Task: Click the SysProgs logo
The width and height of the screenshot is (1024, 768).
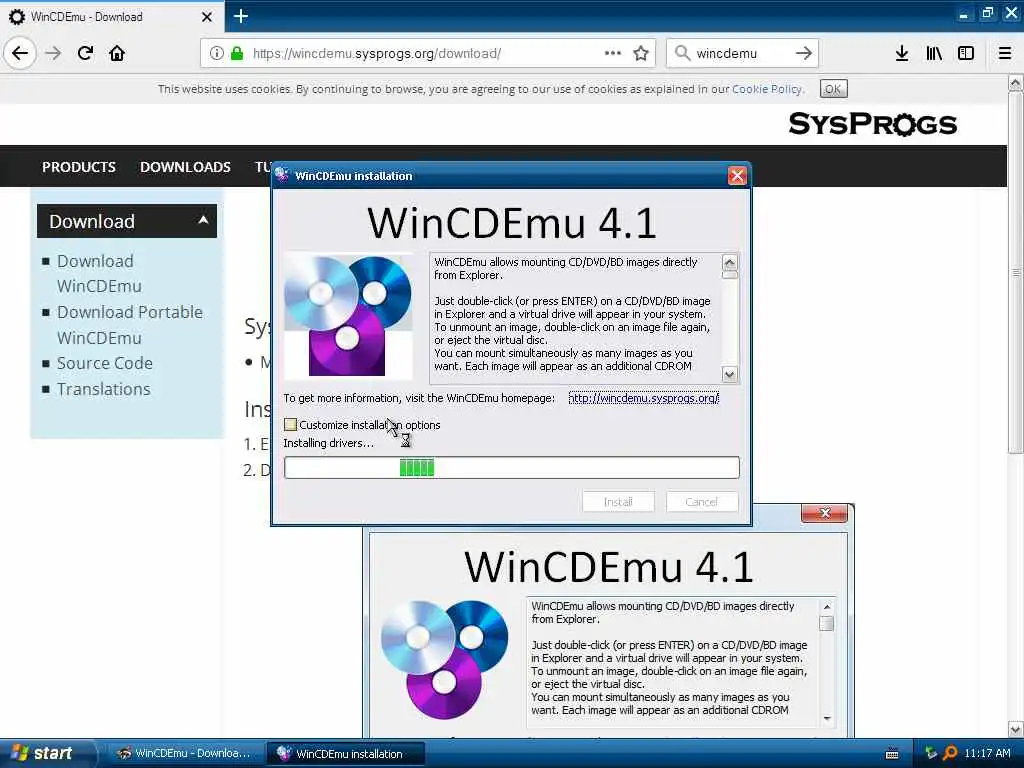Action: click(872, 123)
